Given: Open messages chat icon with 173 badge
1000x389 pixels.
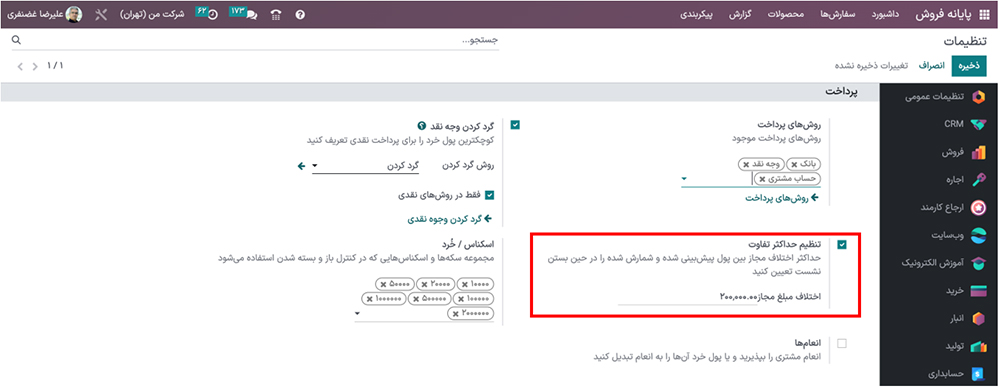Looking at the screenshot, I should tap(244, 13).
